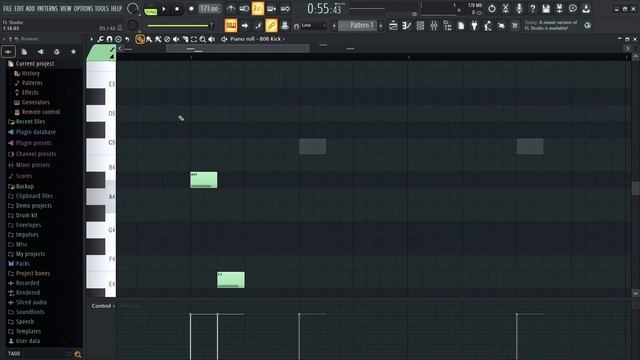640x360 pixels.
Task: Click the piano roll stamp tool
Action: pos(118,39)
